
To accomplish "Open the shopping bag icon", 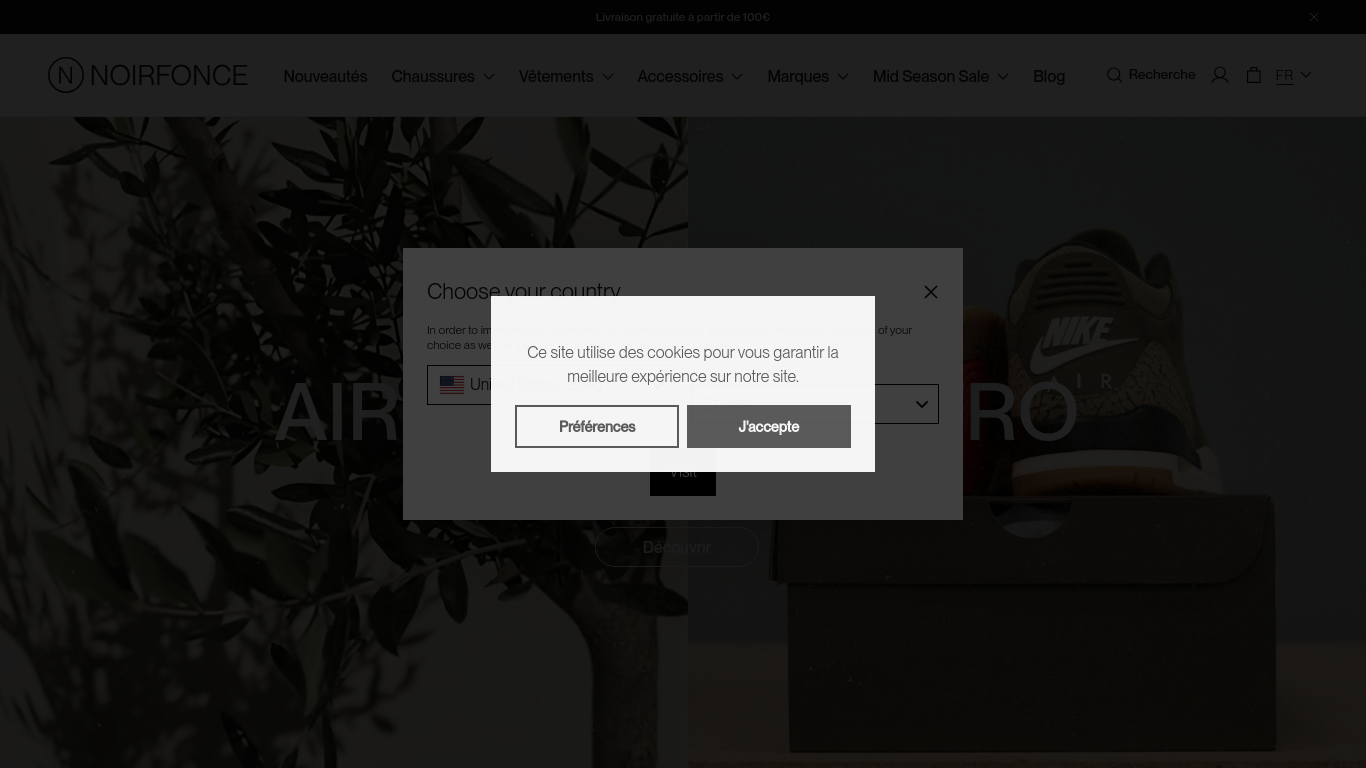I will click(1254, 75).
